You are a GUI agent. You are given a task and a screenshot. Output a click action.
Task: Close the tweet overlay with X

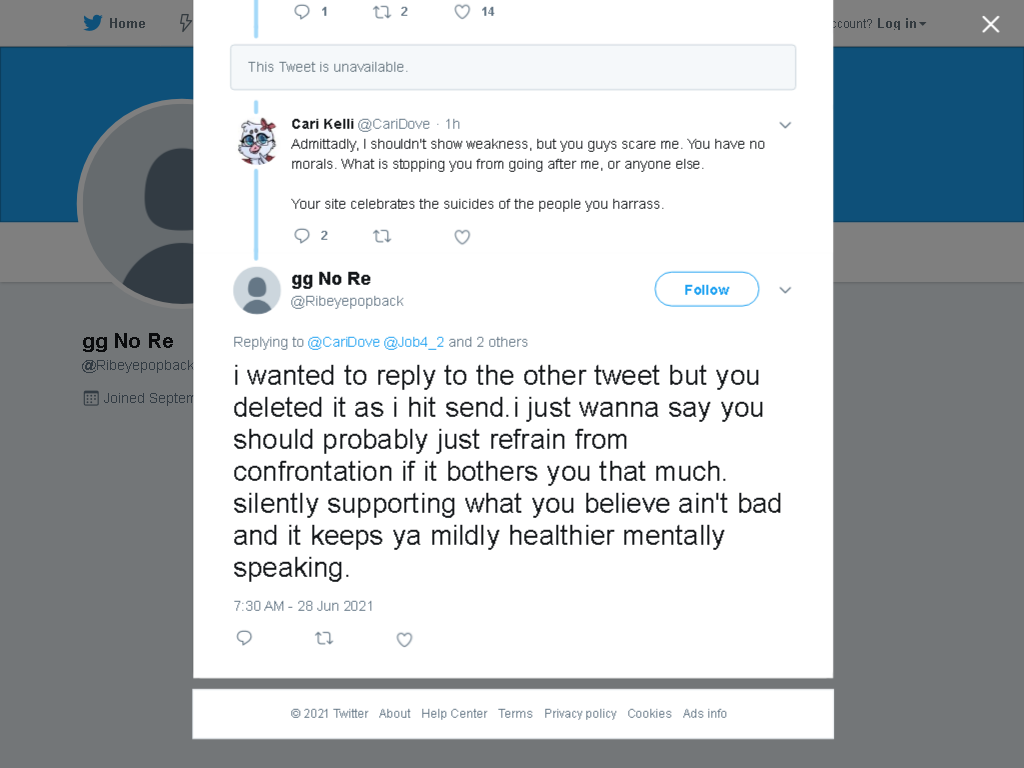pyautogui.click(x=991, y=24)
